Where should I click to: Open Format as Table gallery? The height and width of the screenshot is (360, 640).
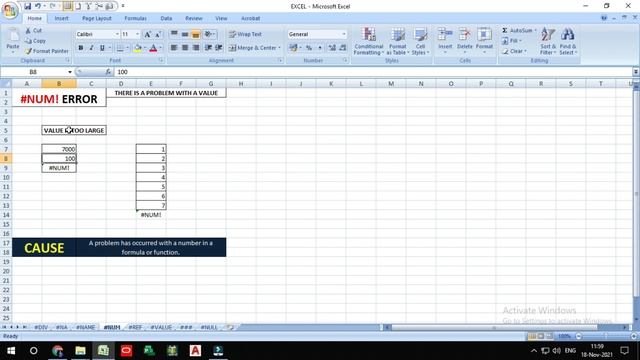pyautogui.click(x=397, y=41)
